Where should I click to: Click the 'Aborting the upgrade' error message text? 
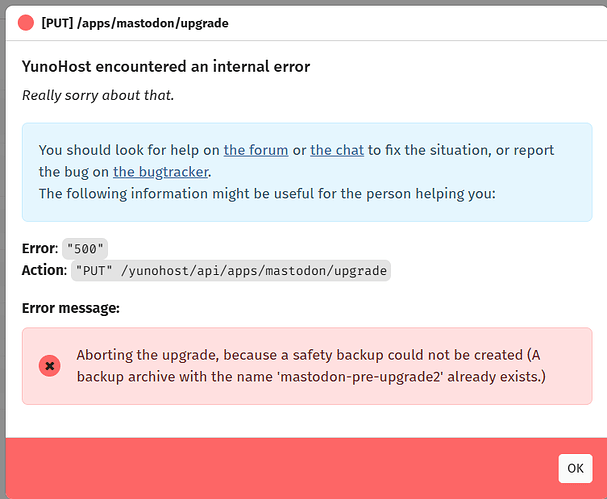tap(311, 366)
